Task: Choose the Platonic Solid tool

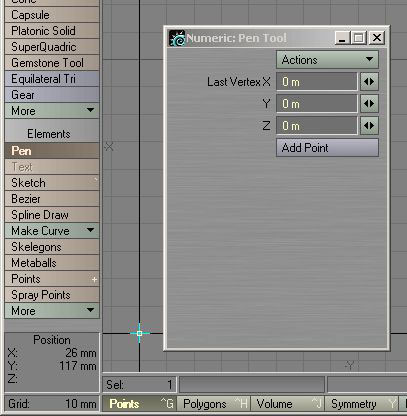Action: click(52, 31)
